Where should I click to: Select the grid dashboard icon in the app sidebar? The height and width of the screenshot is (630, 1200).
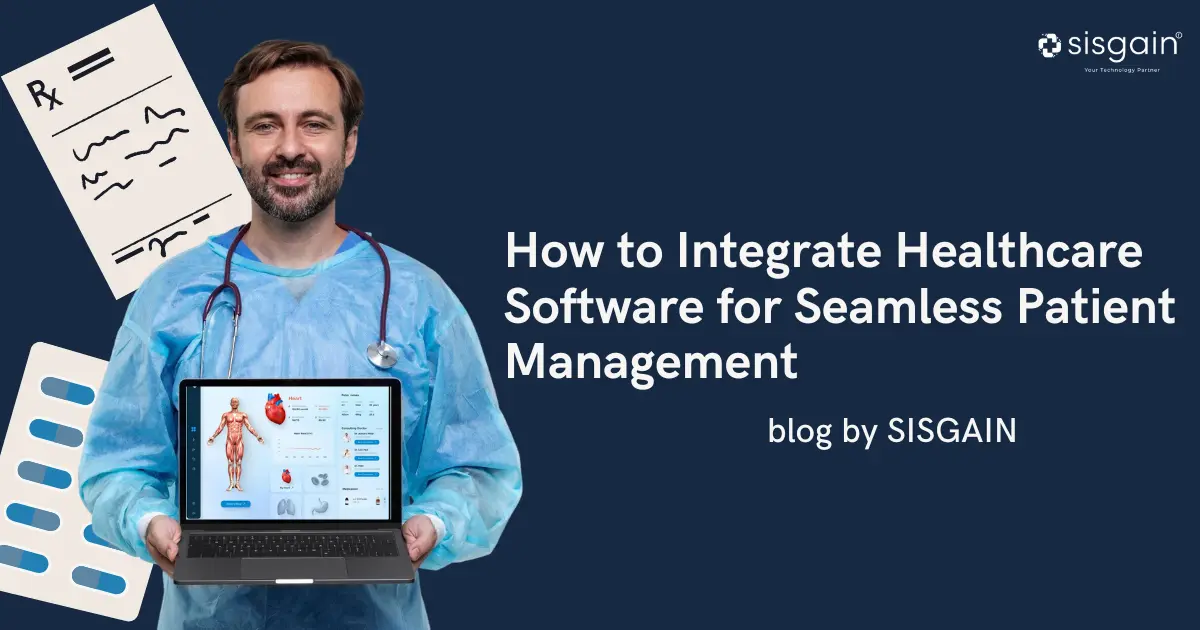[193, 429]
